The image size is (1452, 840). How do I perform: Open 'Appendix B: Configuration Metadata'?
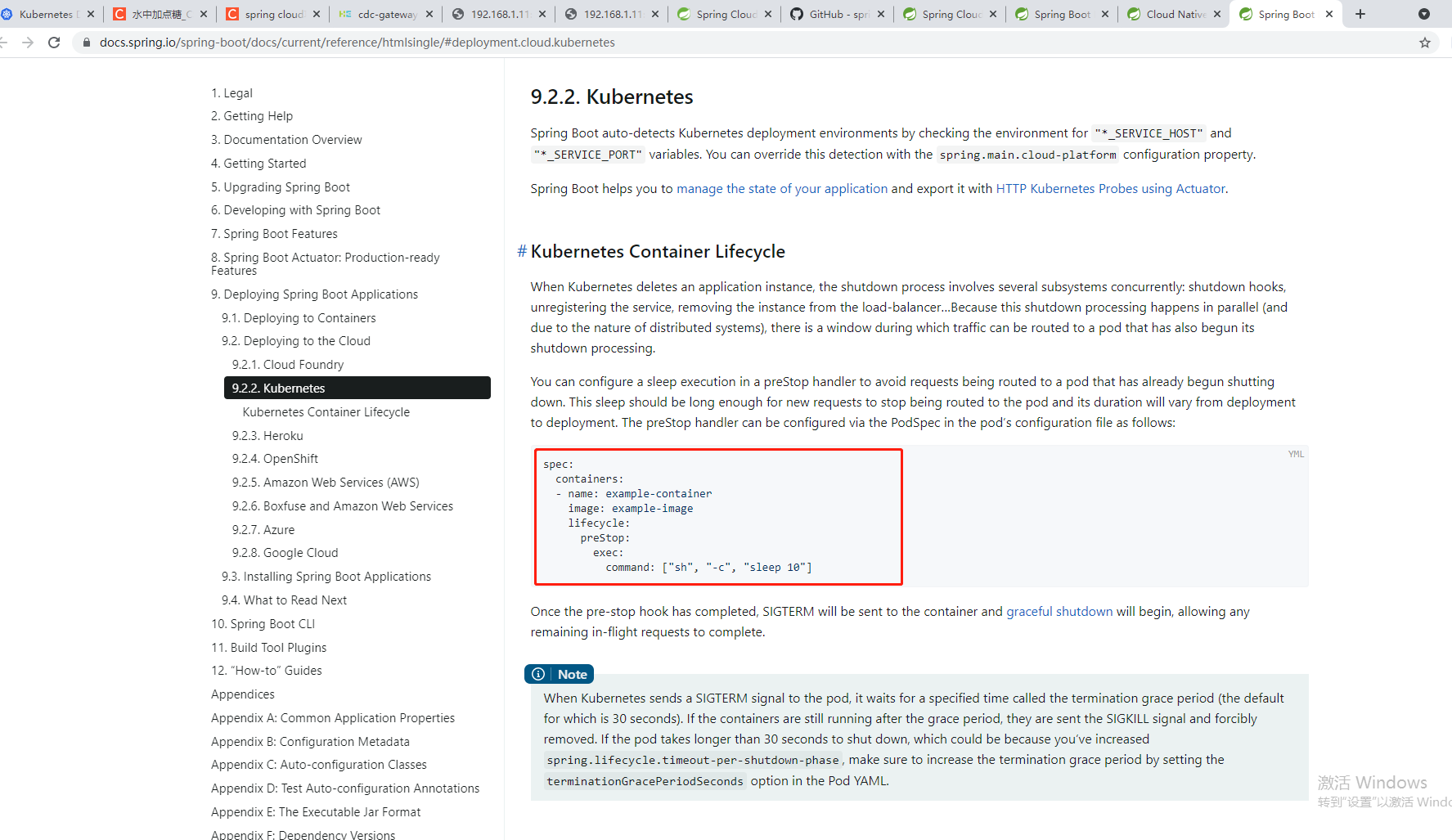point(311,742)
